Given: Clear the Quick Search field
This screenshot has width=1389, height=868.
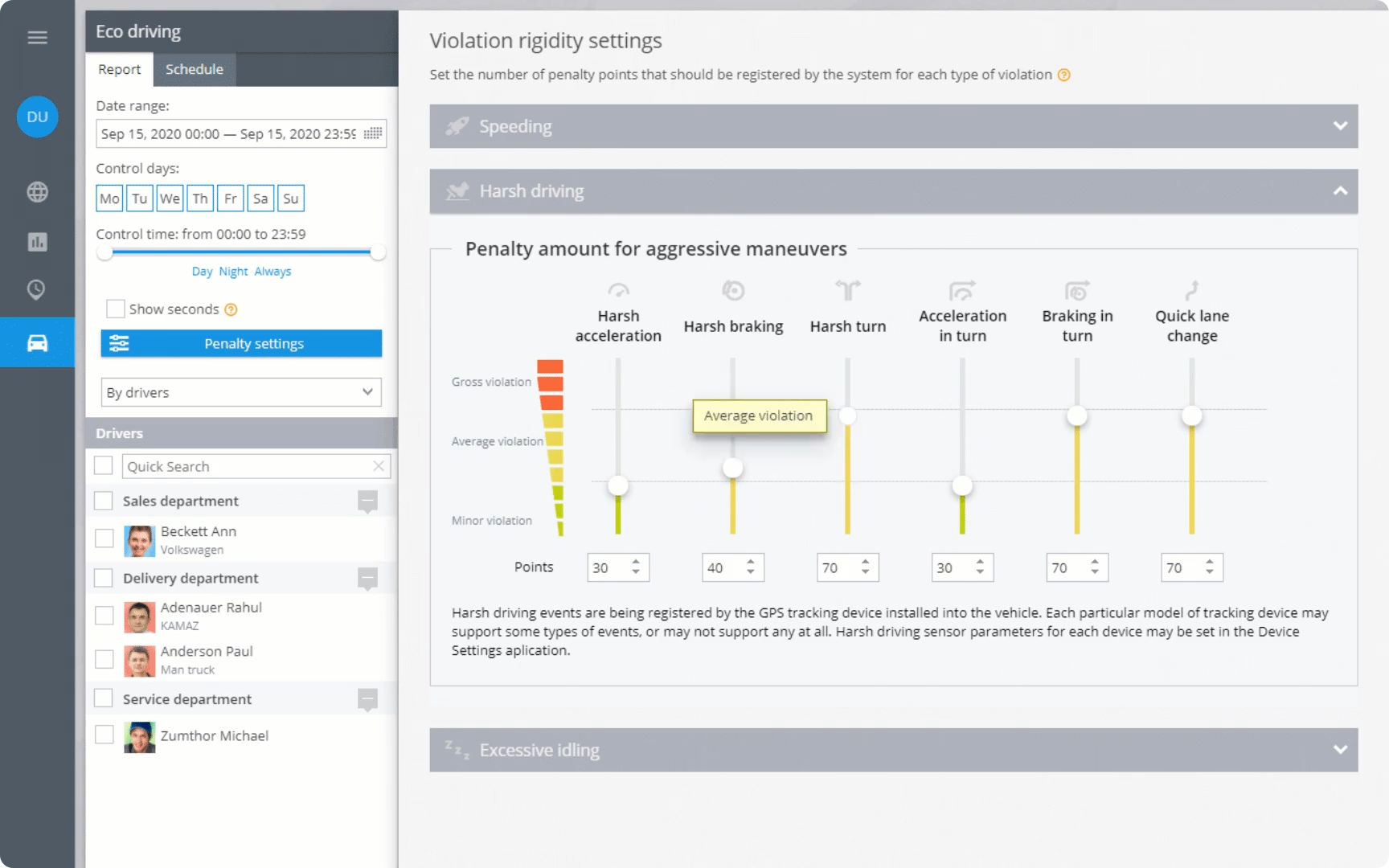Looking at the screenshot, I should point(379,466).
